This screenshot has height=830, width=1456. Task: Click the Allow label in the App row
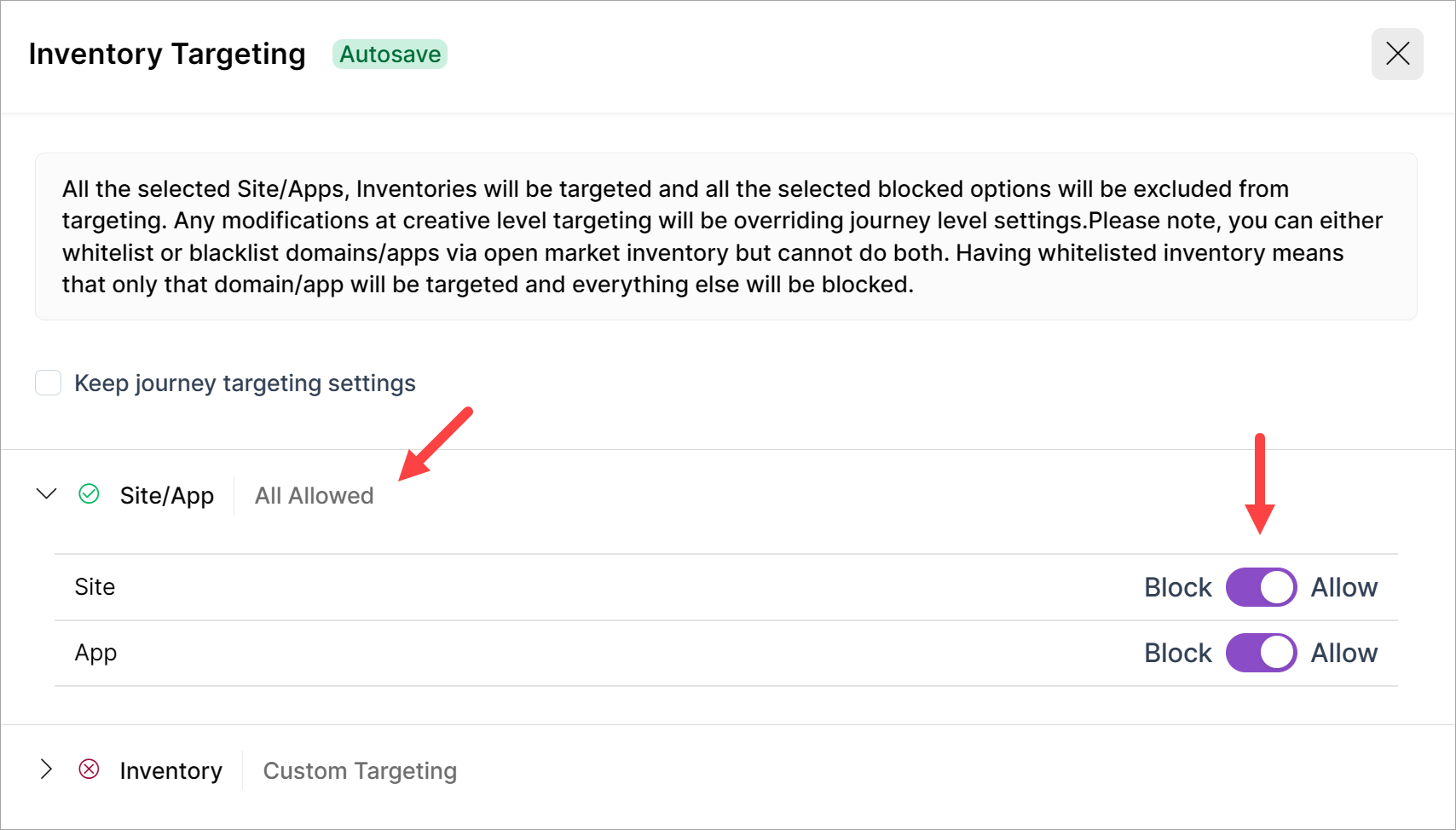1343,653
